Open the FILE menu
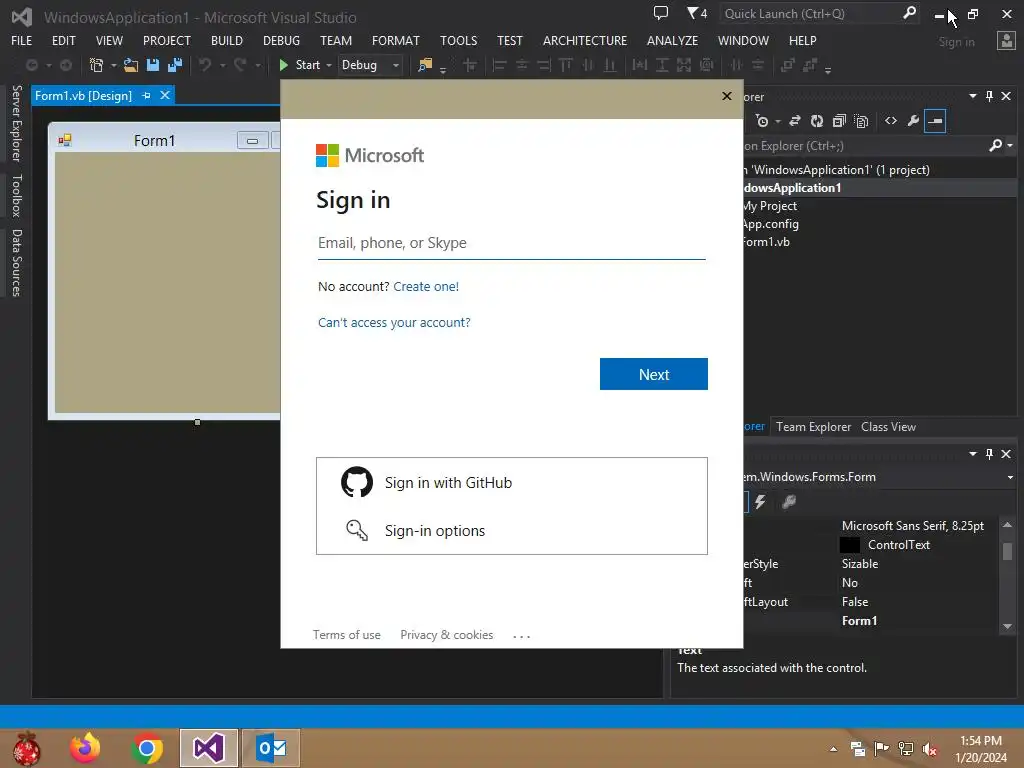The height and width of the screenshot is (768, 1024). pos(22,40)
